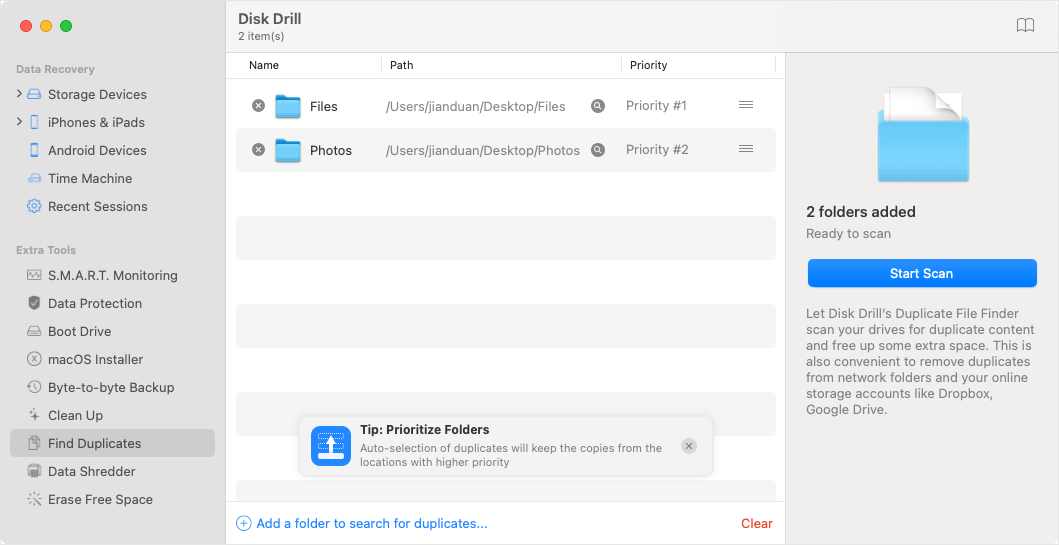Click the Photos path text
Screen dimensions: 1059x545
483,151
